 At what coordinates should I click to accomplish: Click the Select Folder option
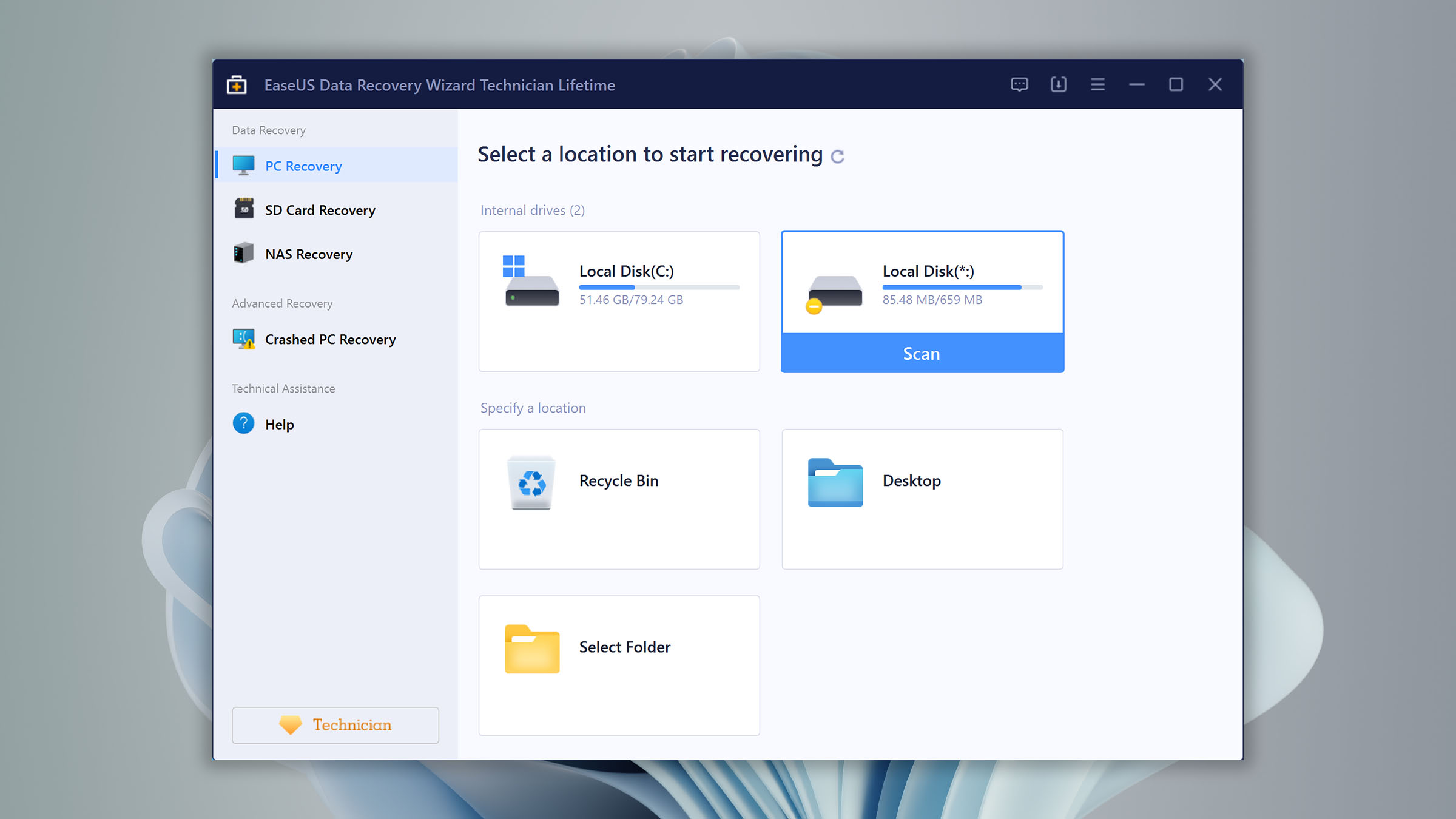tap(618, 664)
